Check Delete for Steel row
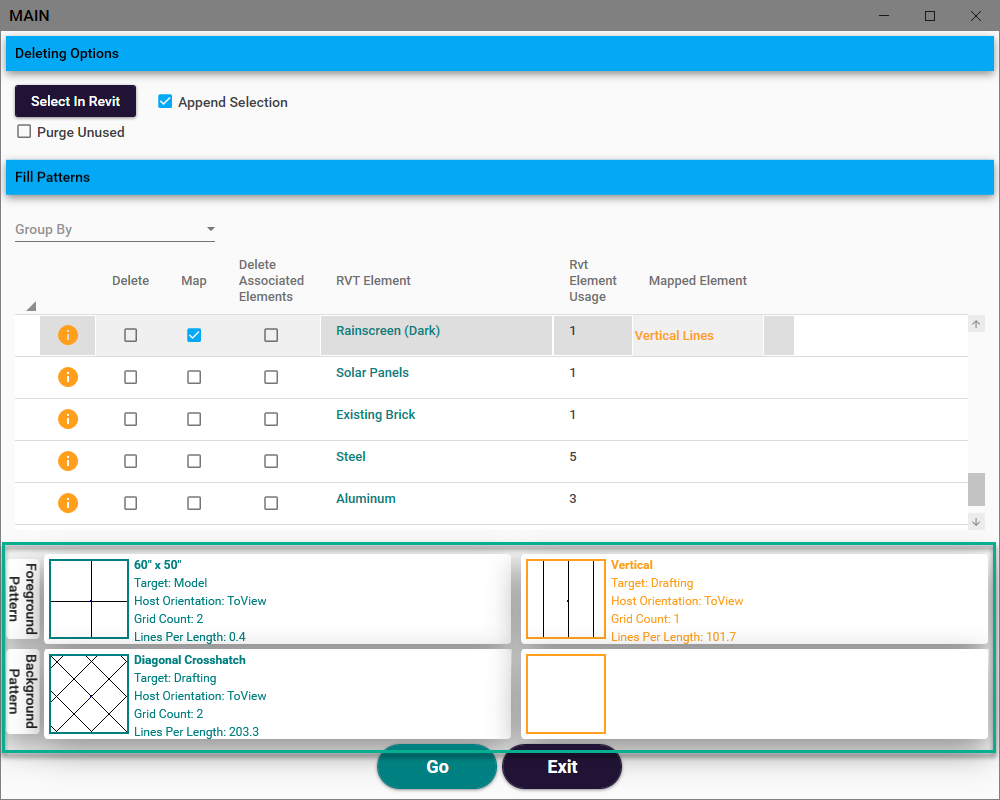This screenshot has width=1000, height=800. coord(131,461)
